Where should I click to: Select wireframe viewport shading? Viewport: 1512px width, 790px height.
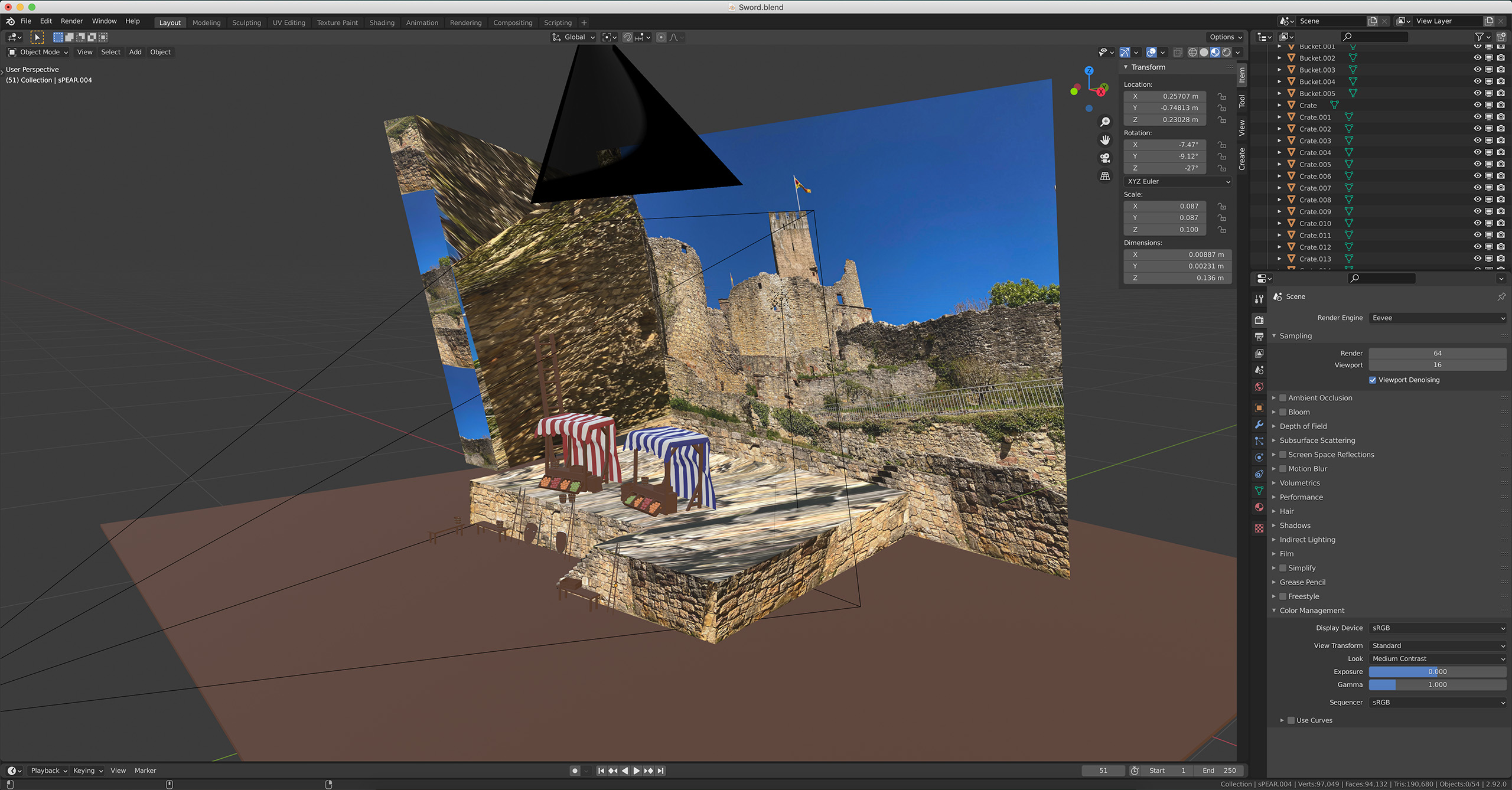(x=1192, y=53)
